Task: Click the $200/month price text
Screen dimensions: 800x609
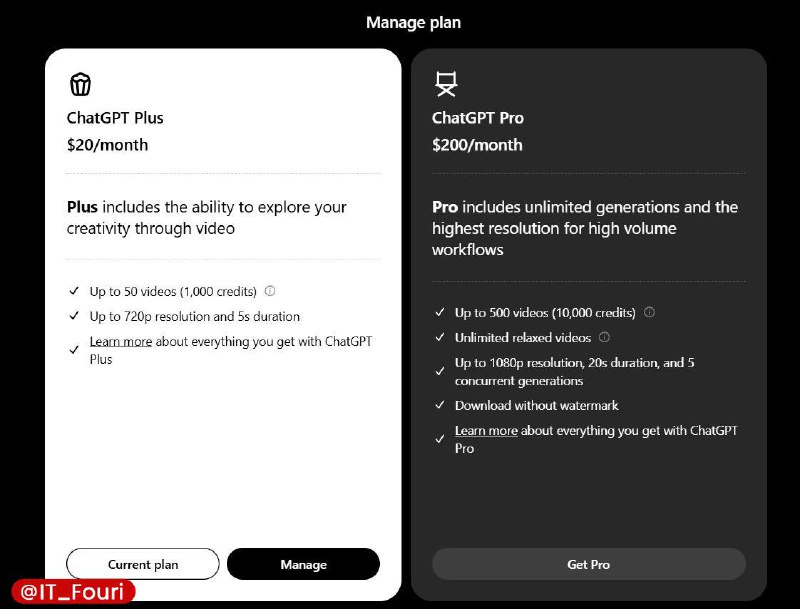Action: [478, 145]
